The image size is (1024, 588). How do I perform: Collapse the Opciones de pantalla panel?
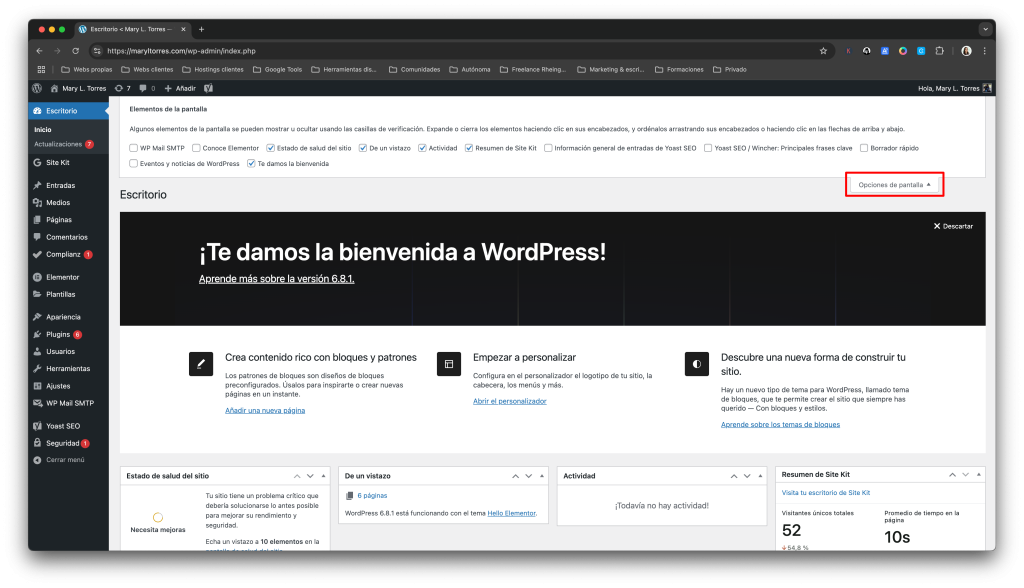click(x=894, y=184)
